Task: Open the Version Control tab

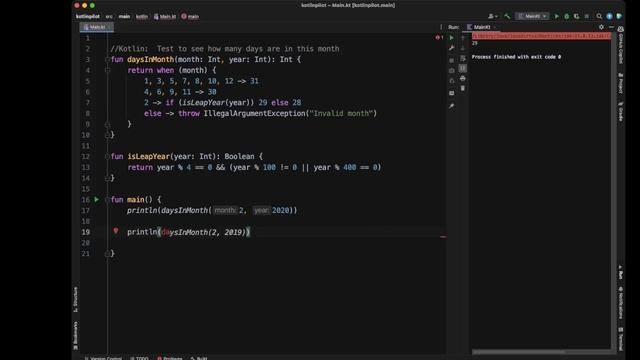Action: click(103, 358)
